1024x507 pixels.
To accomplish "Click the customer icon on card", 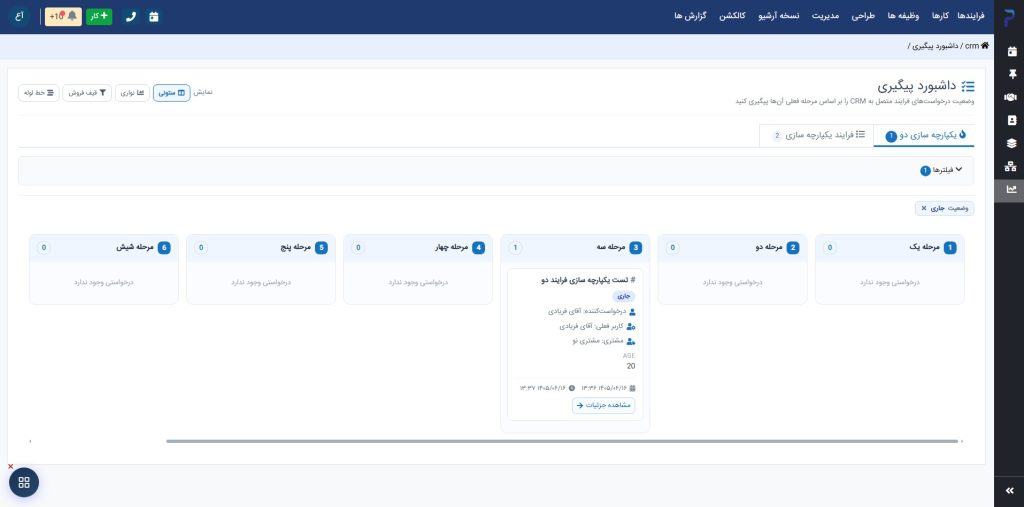I will 630,341.
